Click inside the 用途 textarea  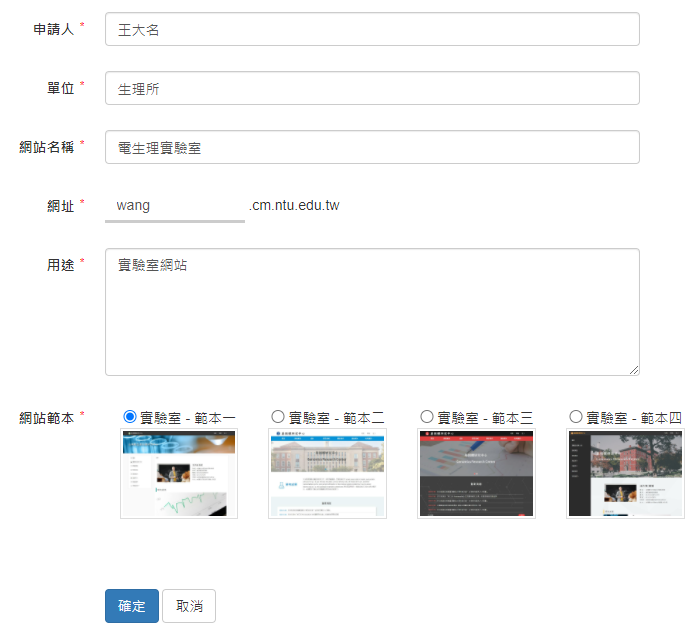[x=372, y=311]
